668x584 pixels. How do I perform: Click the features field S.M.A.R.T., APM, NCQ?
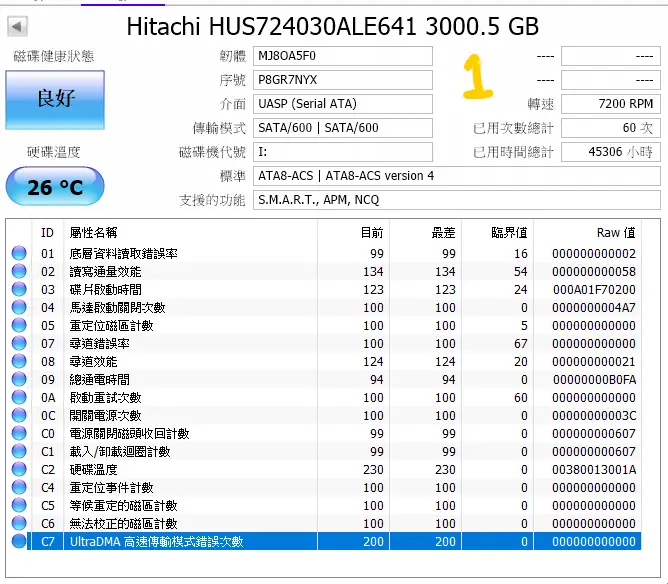[x=457, y=200]
